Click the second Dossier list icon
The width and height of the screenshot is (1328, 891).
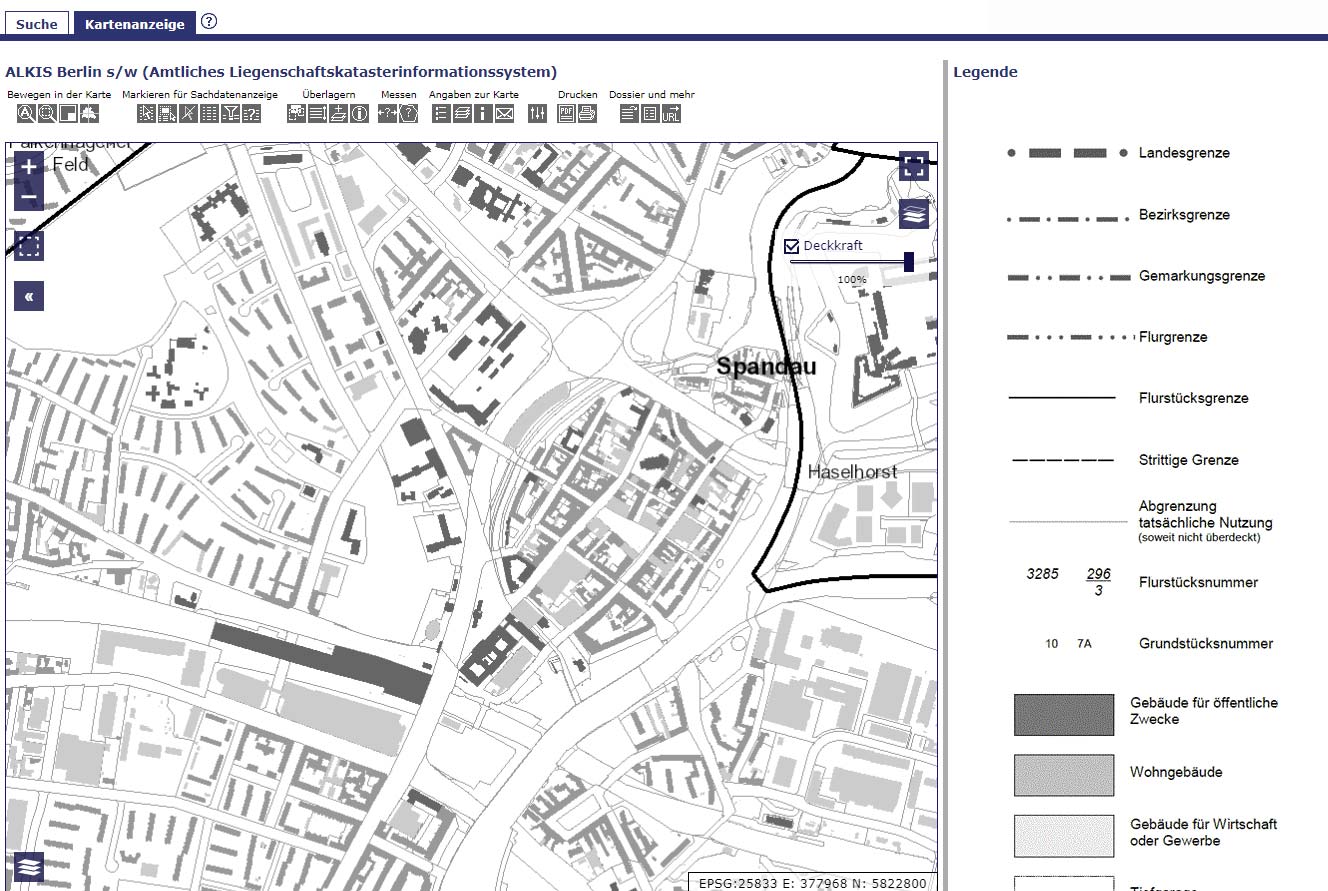point(650,113)
